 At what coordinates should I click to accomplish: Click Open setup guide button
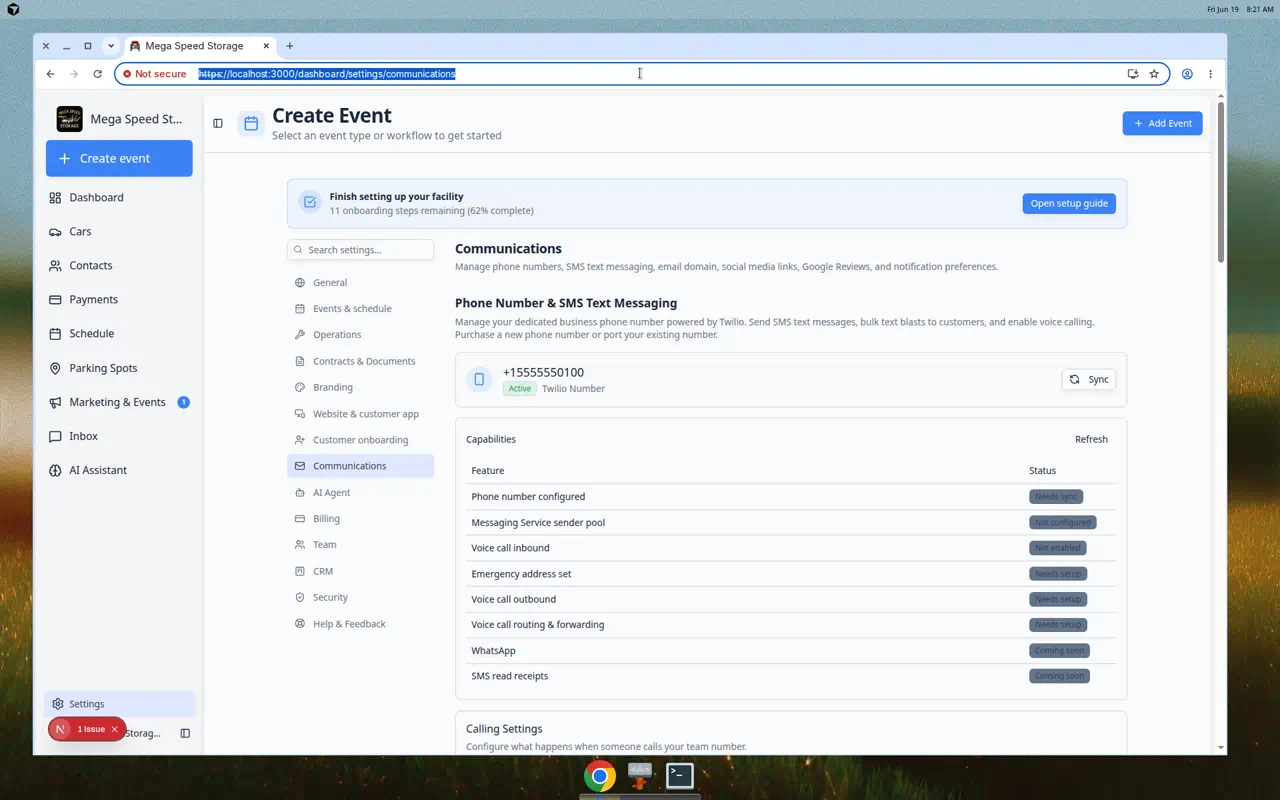click(x=1069, y=203)
